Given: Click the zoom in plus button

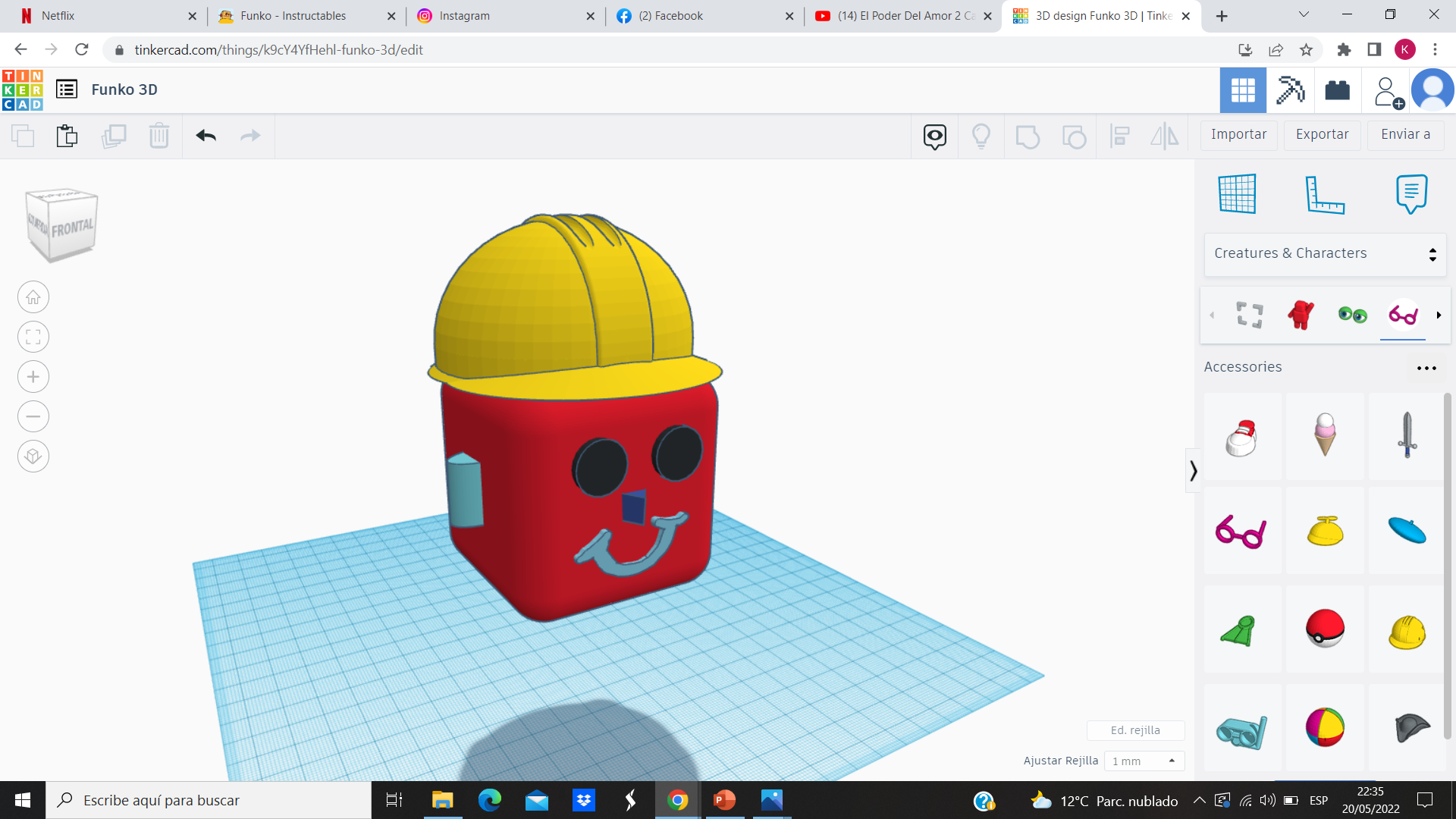Looking at the screenshot, I should click(x=33, y=377).
